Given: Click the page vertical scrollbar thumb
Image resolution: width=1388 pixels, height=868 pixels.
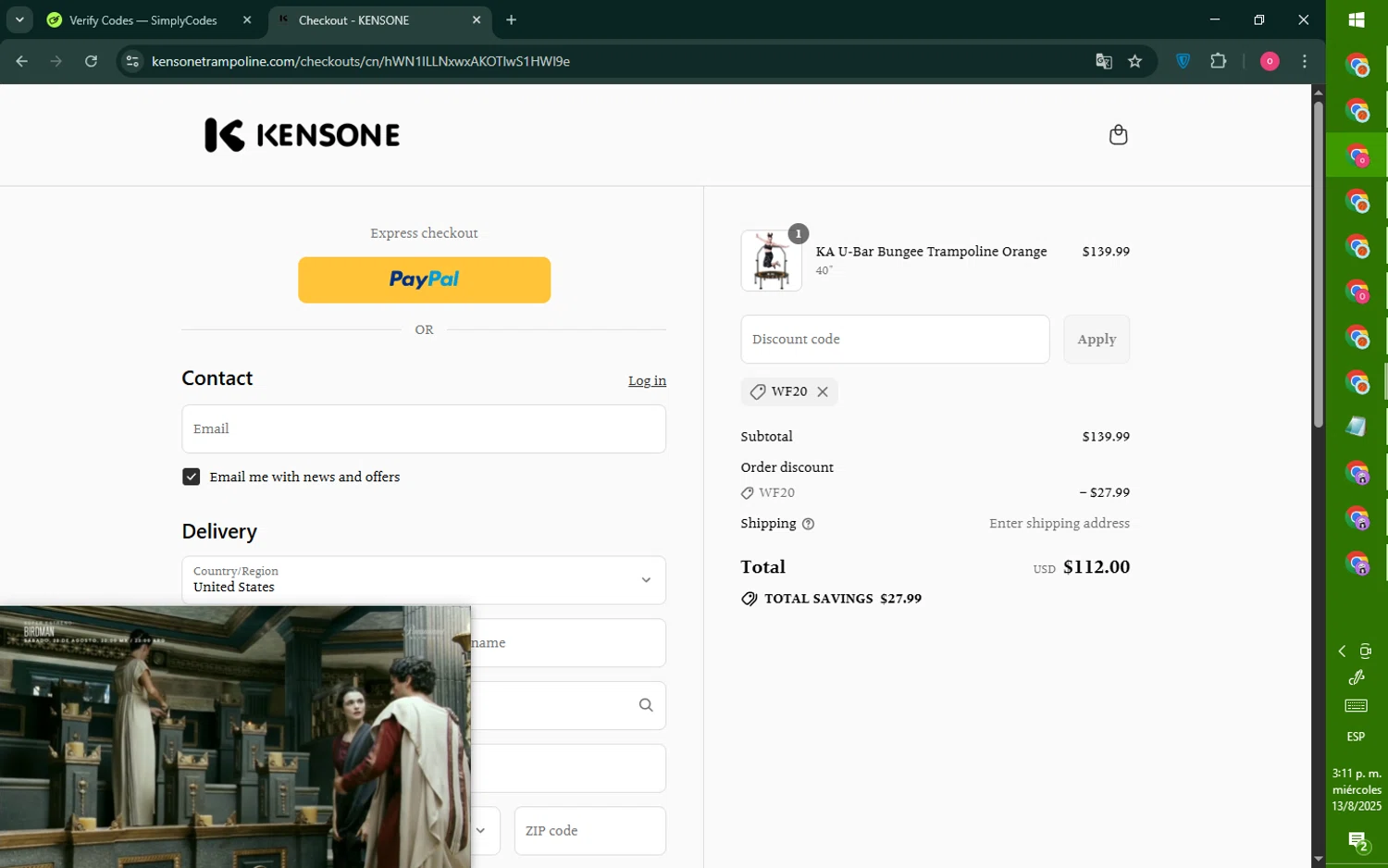Looking at the screenshot, I should [x=1319, y=264].
